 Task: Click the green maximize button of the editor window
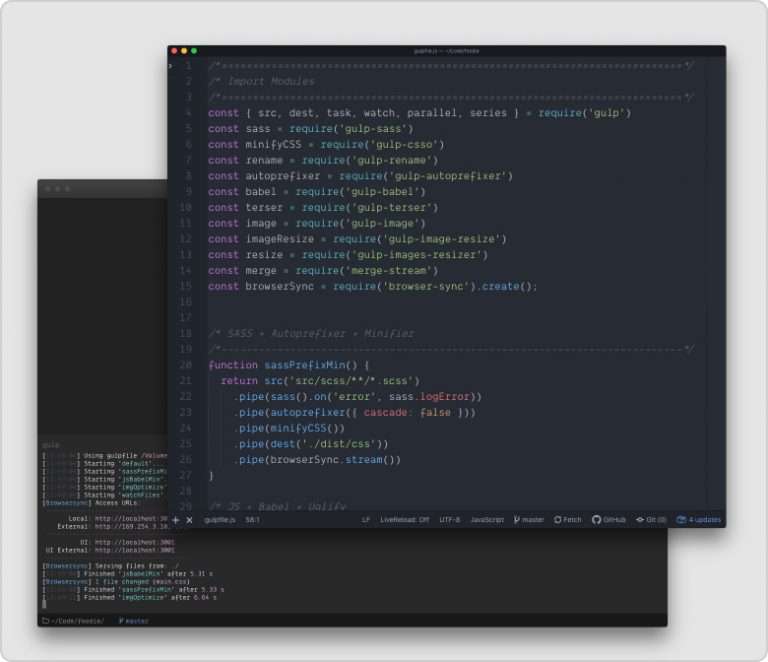[x=194, y=50]
